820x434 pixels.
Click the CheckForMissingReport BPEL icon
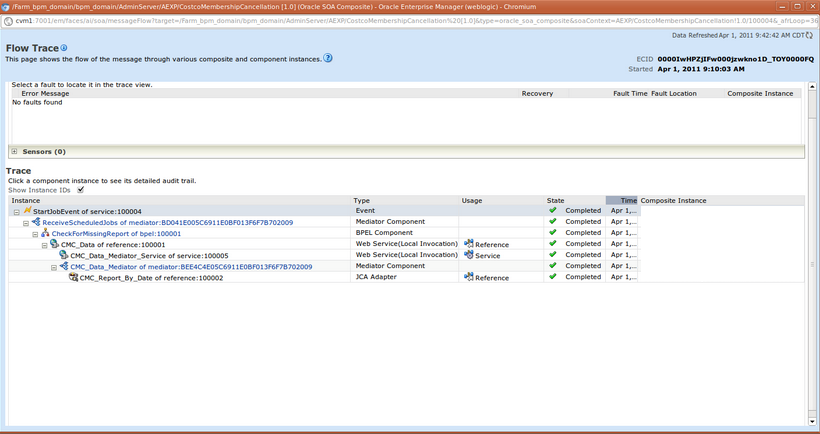click(x=45, y=233)
